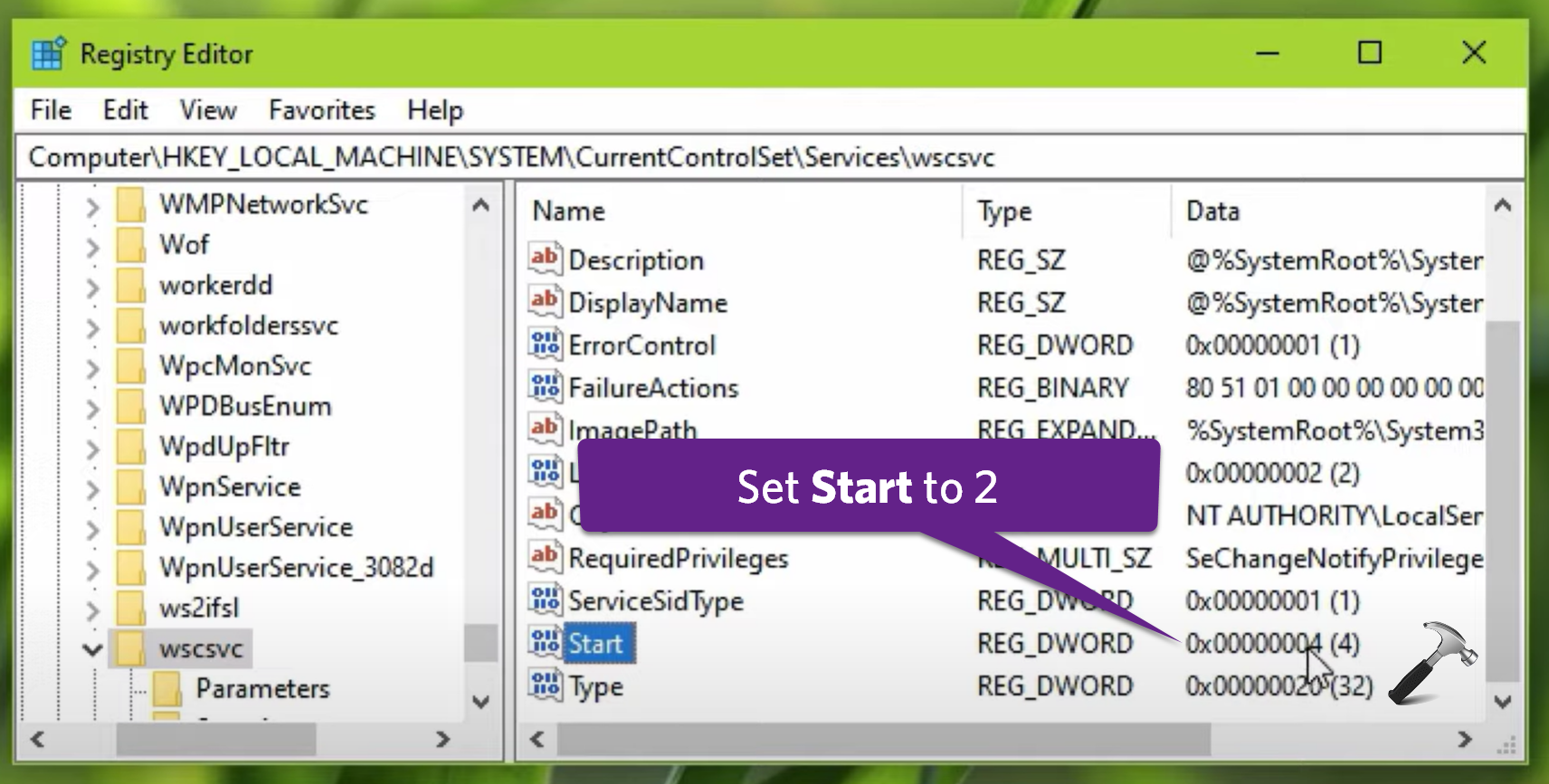Expand the ws2ifsl key
1549x784 pixels.
coord(92,610)
